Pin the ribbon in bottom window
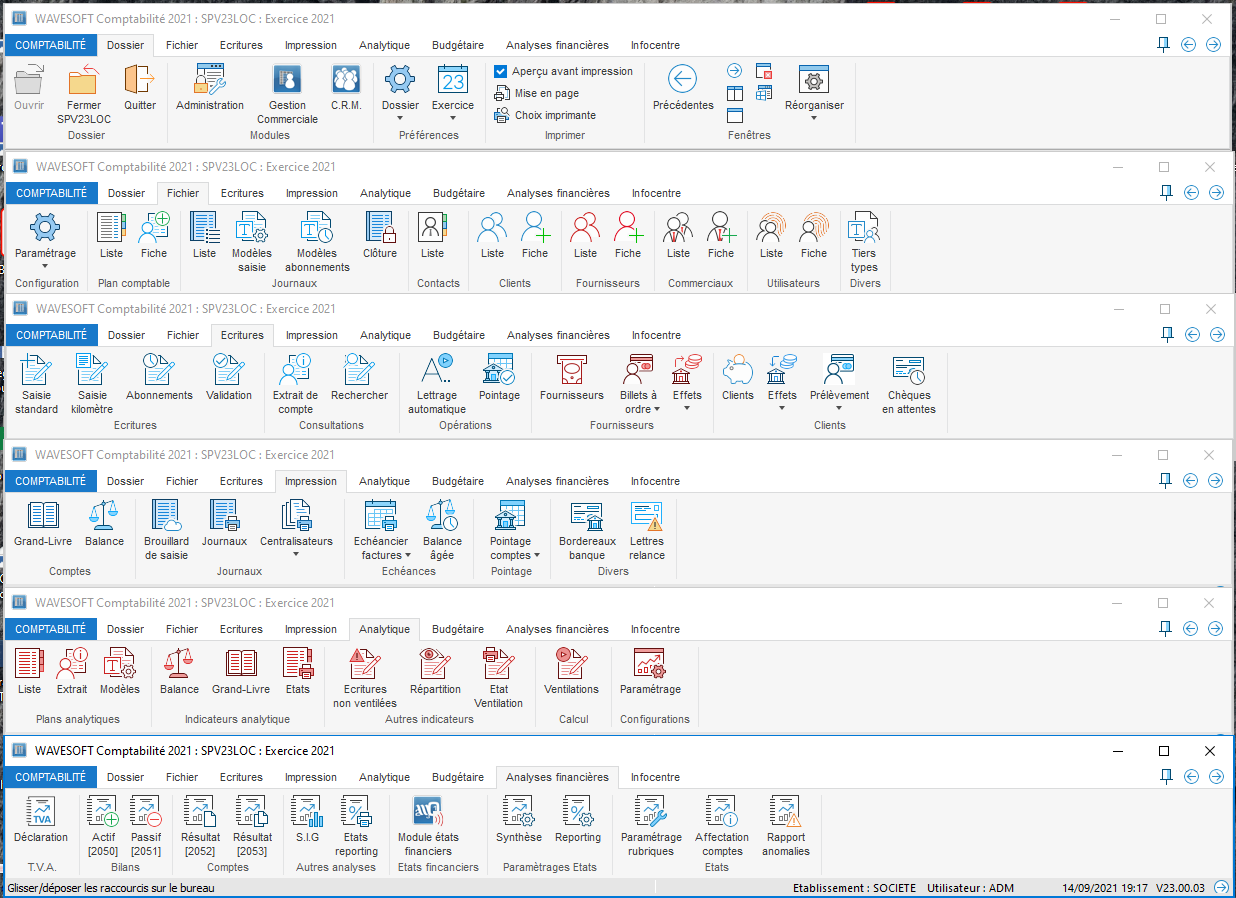The height and width of the screenshot is (898, 1236). point(1164,776)
